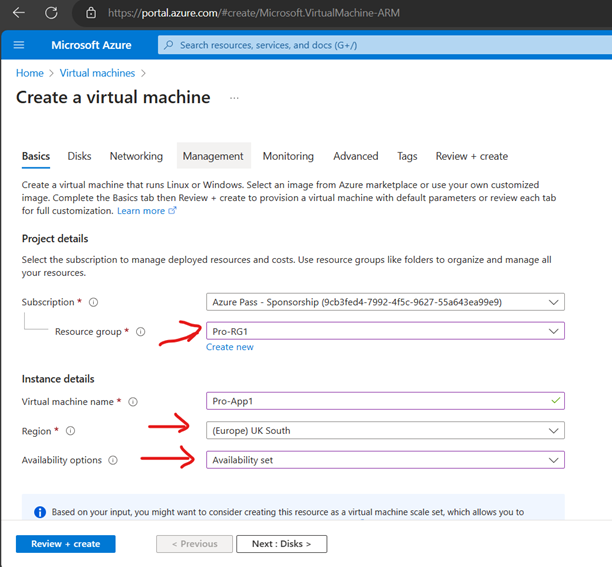This screenshot has height=567, width=612.
Task: Switch to the Advanced tab
Action: [x=356, y=156]
